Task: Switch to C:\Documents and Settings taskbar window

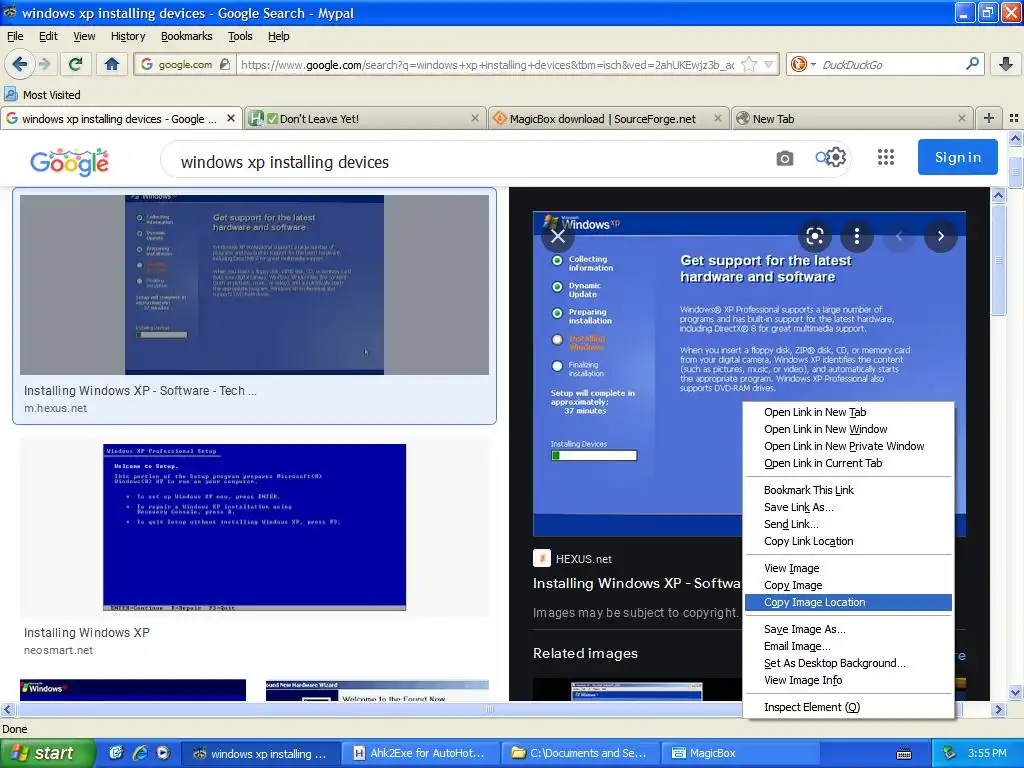Action: coord(580,753)
